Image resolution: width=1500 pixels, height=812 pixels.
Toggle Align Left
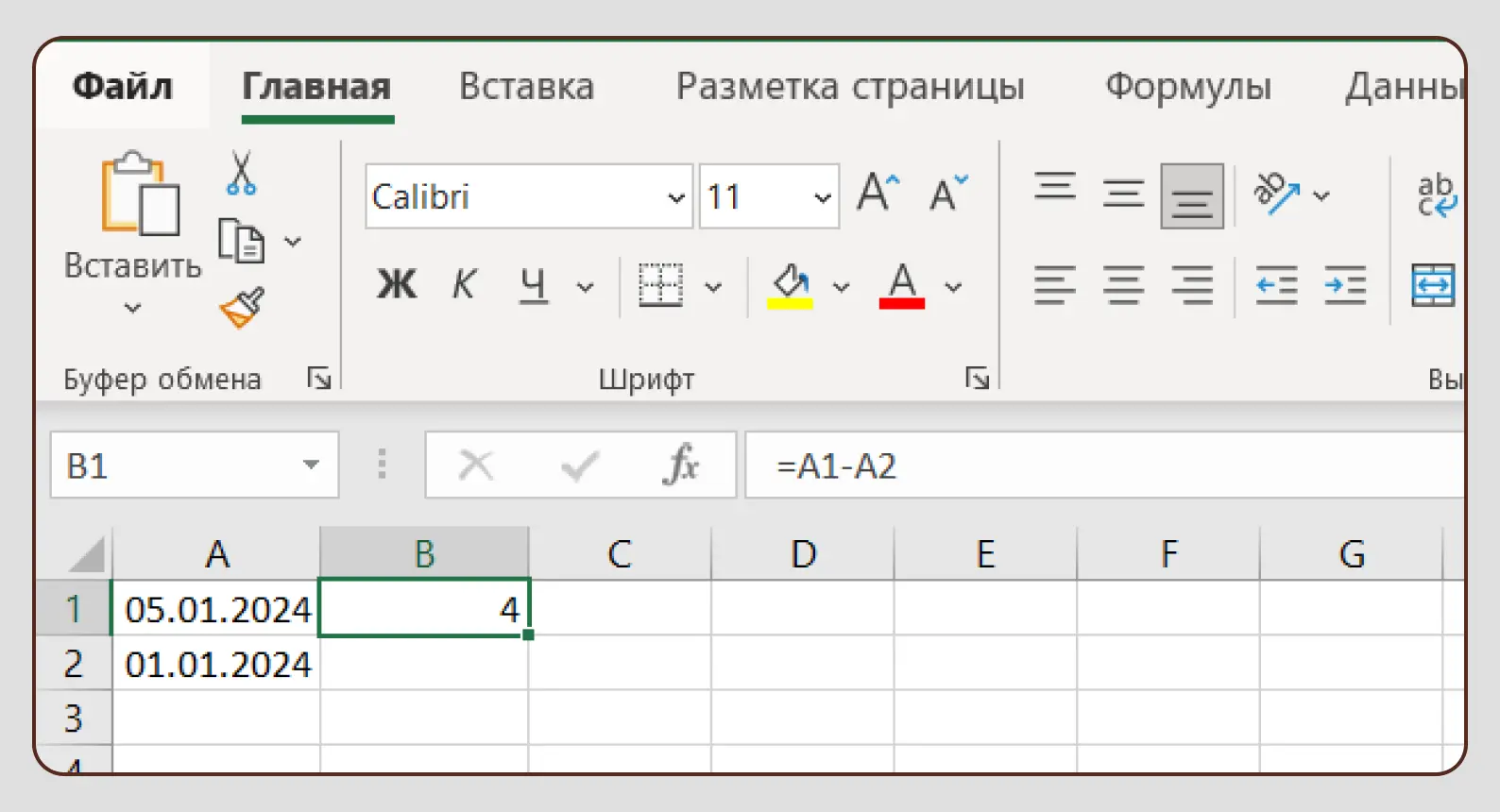pyautogui.click(x=1054, y=285)
